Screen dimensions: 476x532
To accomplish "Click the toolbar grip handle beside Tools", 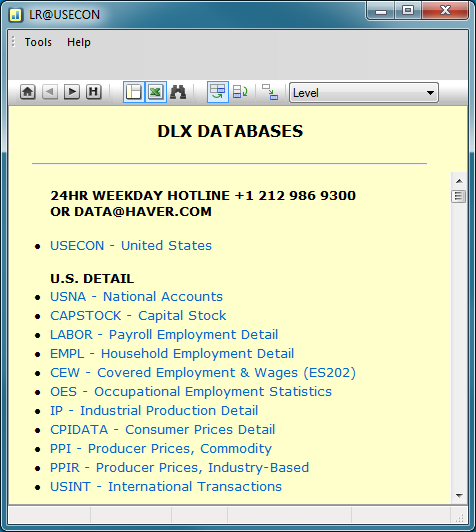I will (13, 42).
